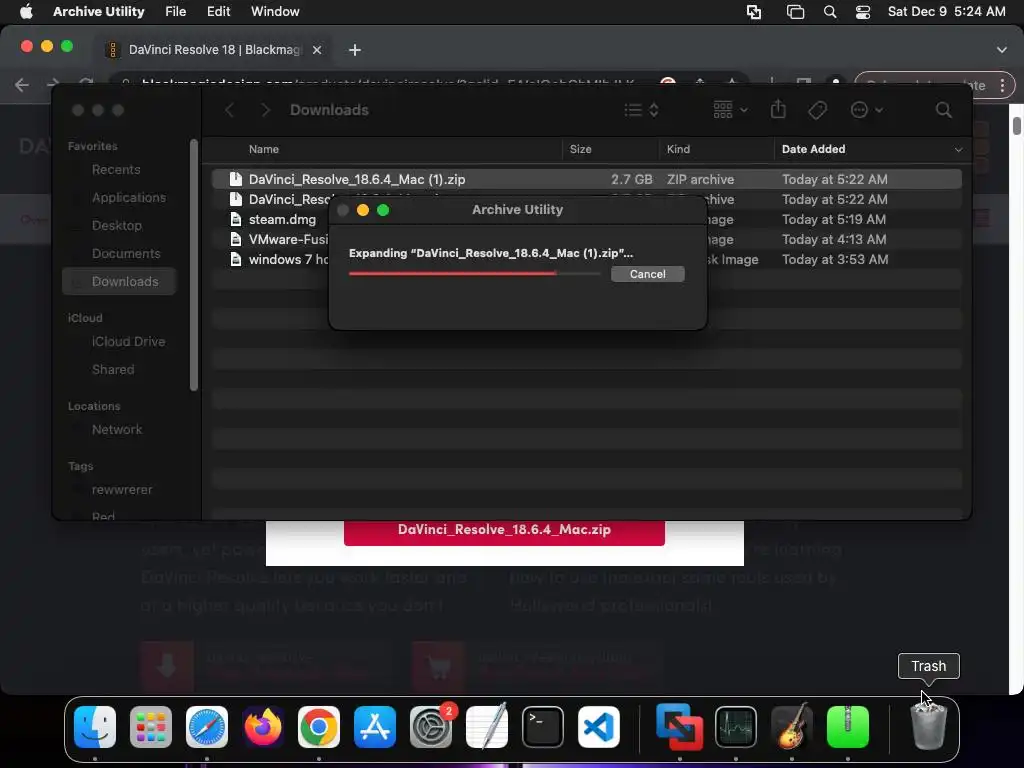Click Archive Utility icon in Dock
1024x768 pixels.
pyautogui.click(x=848, y=727)
